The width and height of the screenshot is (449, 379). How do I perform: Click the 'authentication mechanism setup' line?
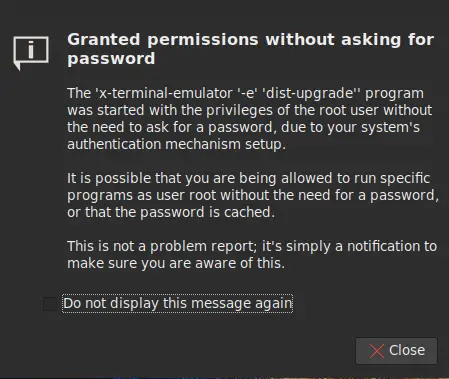tap(176, 144)
